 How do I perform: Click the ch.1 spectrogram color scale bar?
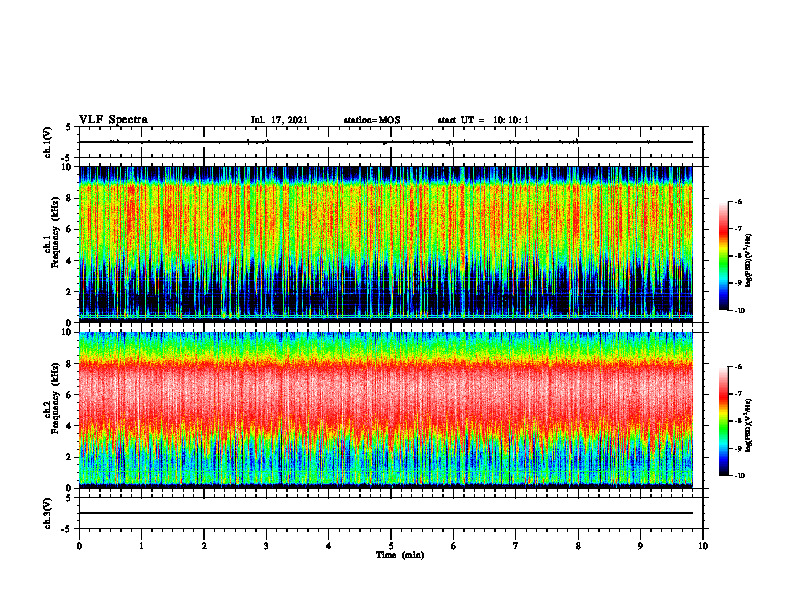723,256
